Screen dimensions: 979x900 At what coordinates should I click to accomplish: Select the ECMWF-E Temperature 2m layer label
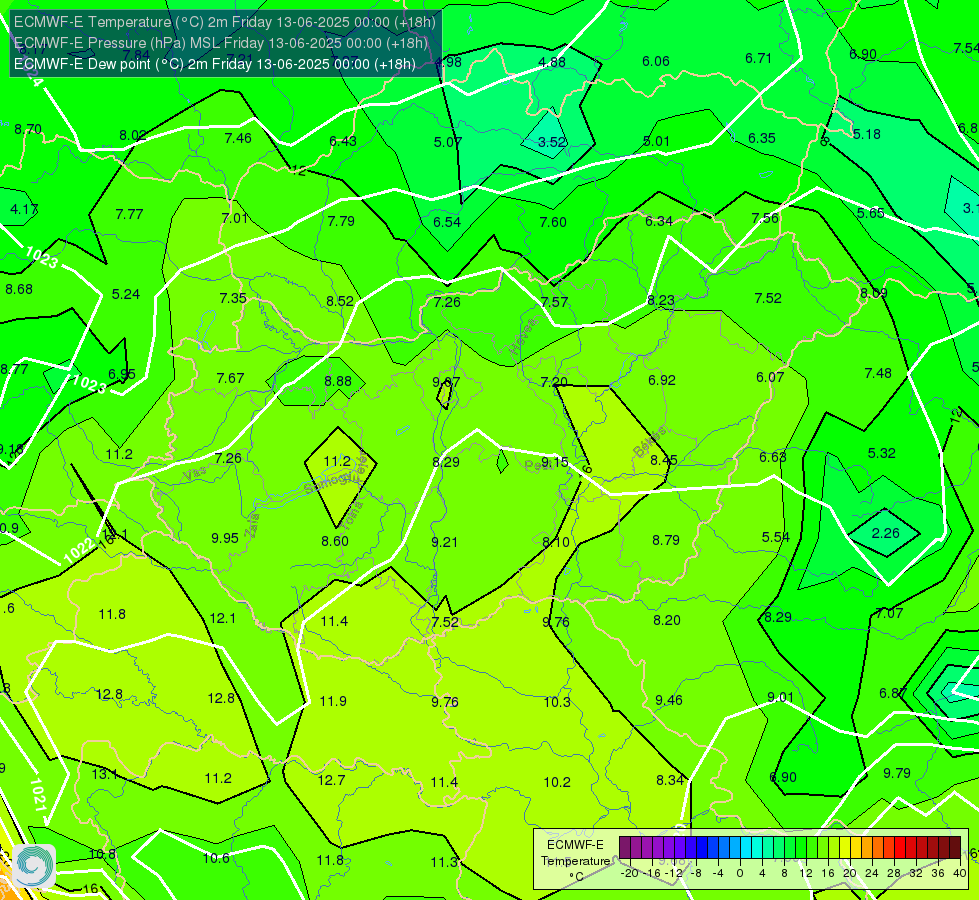225,22
